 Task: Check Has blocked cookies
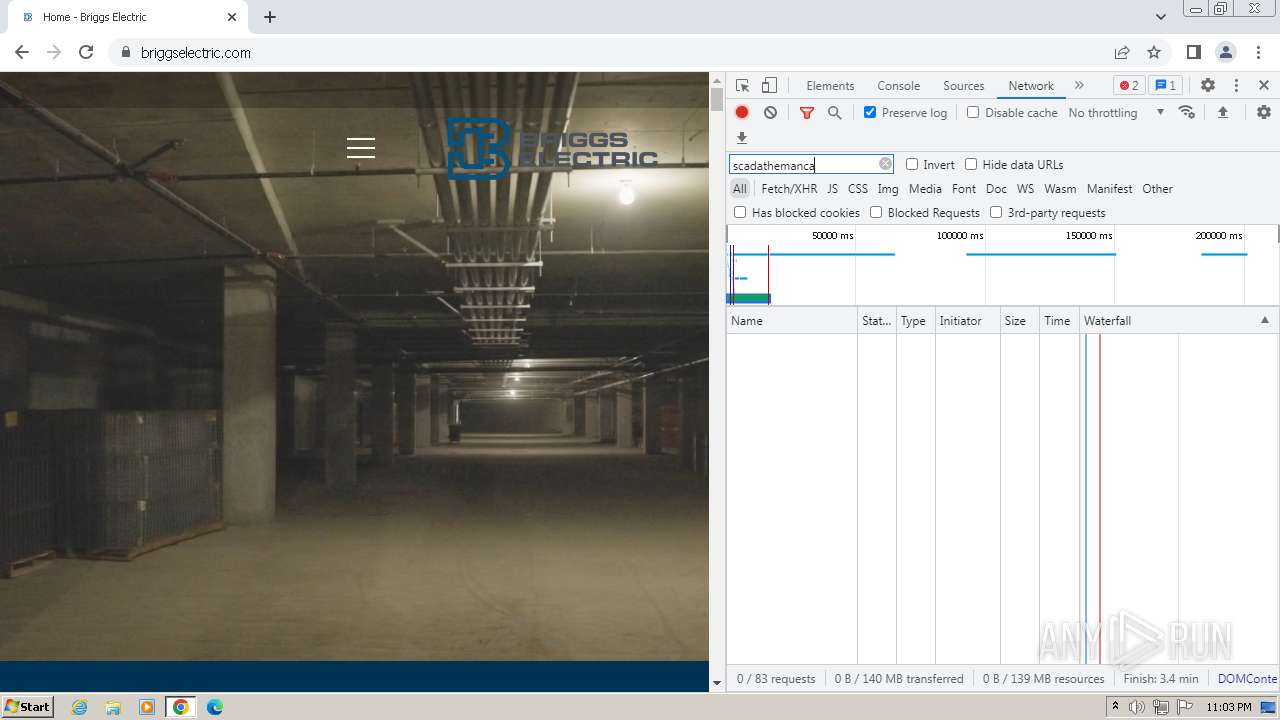pyautogui.click(x=740, y=212)
